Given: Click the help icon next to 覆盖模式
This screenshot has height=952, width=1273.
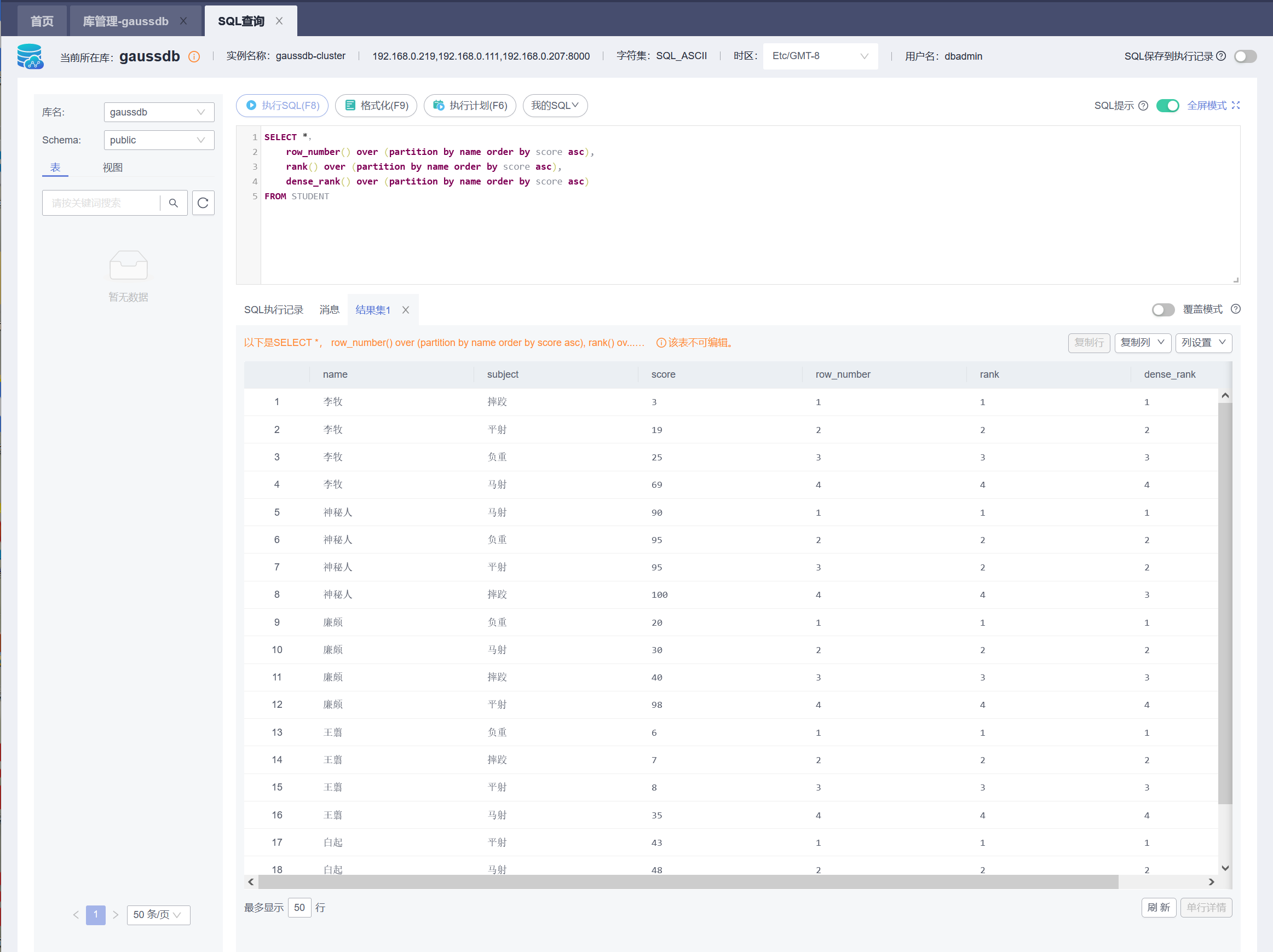Looking at the screenshot, I should (1236, 309).
